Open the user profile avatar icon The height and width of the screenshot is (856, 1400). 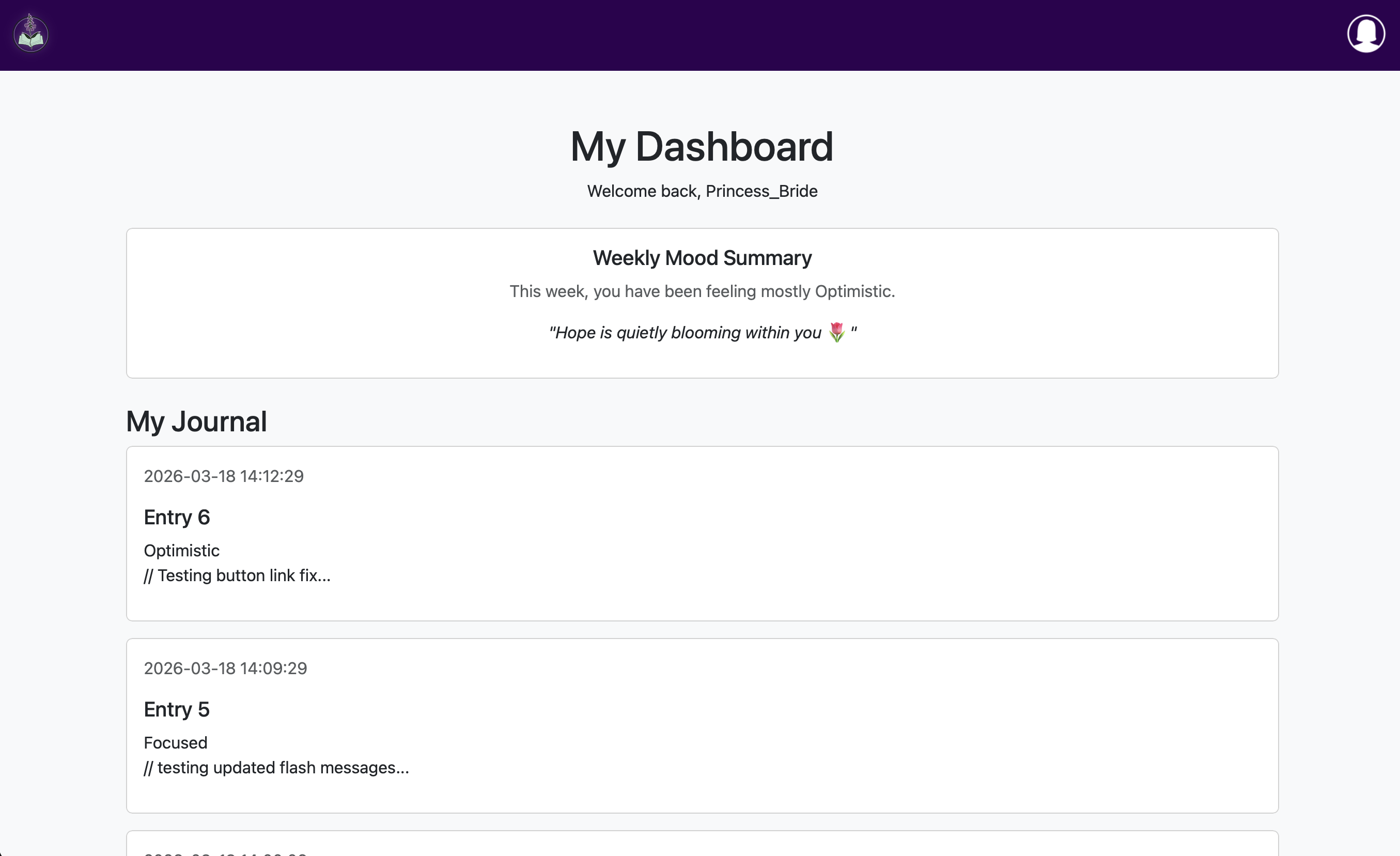tap(1366, 34)
